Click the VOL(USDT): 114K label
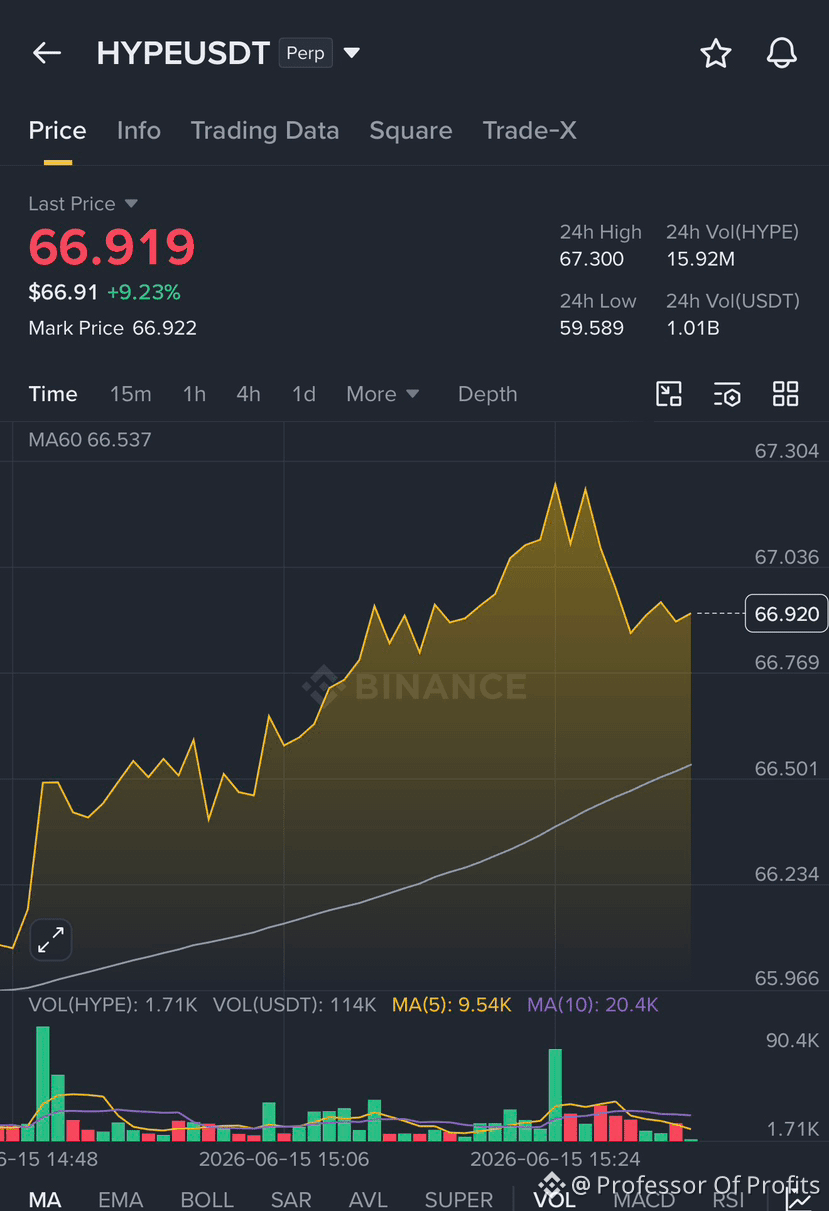This screenshot has height=1211, width=829. point(295,1005)
